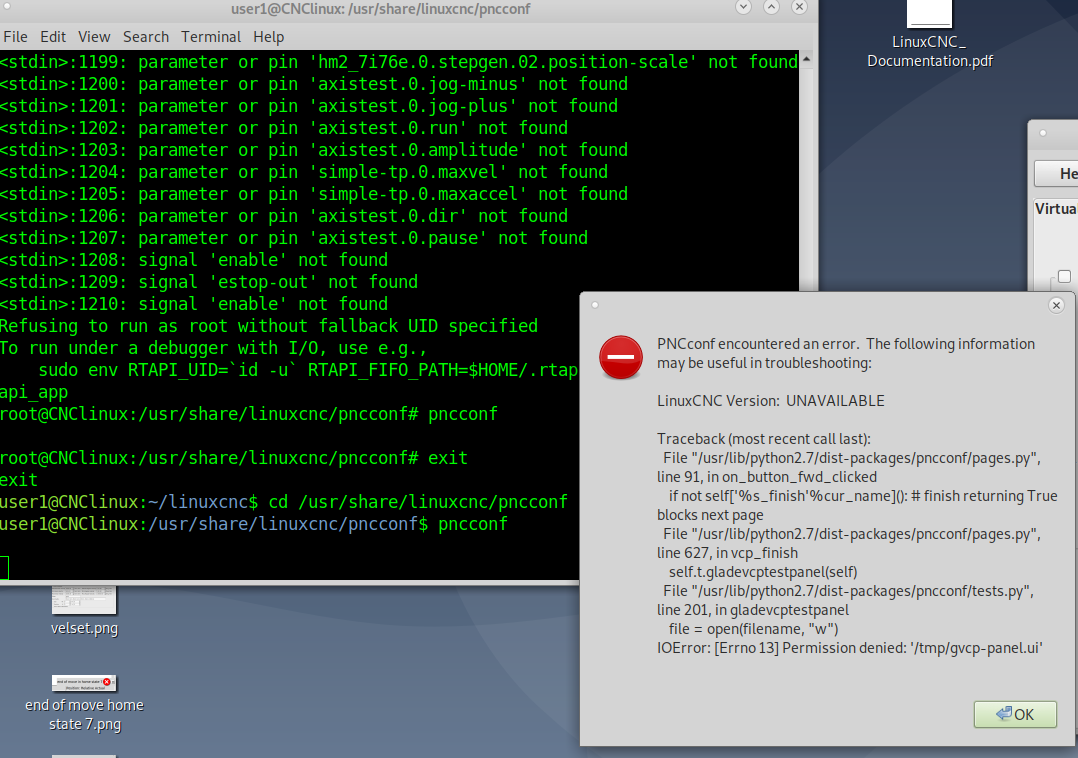Click 'line 91, in on_button_fwd_clicked' text
This screenshot has width=1078, height=758.
click(x=767, y=477)
